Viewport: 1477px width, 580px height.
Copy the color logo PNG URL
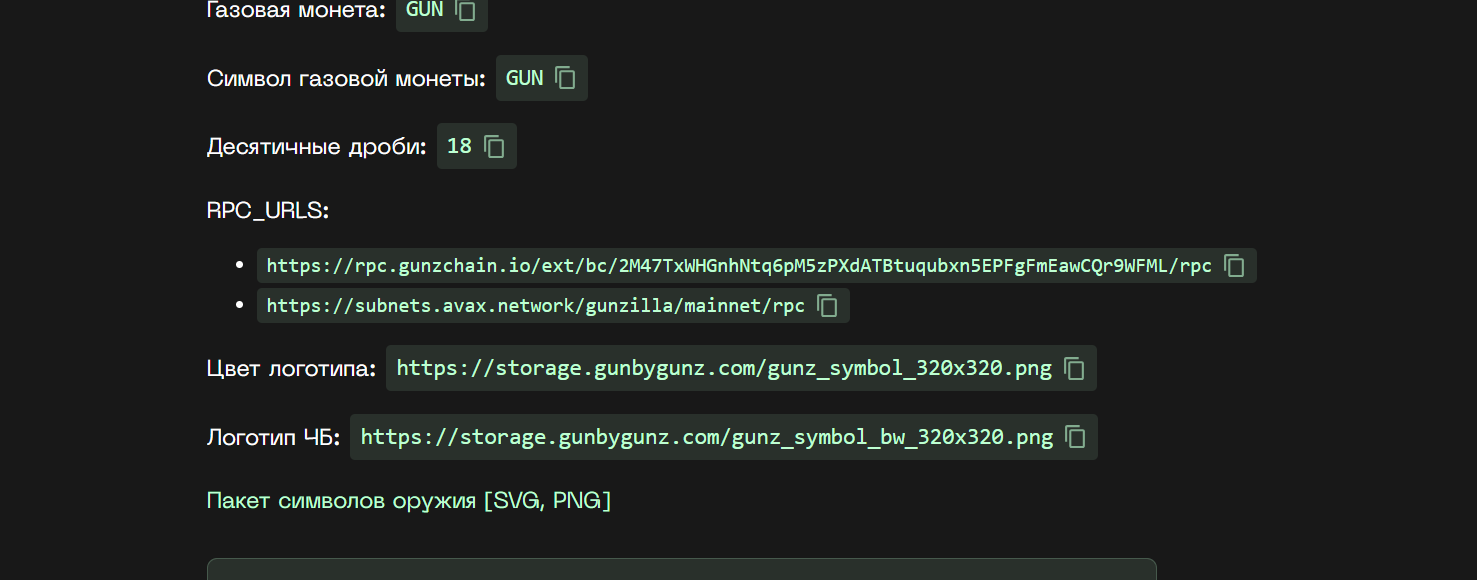[1075, 368]
